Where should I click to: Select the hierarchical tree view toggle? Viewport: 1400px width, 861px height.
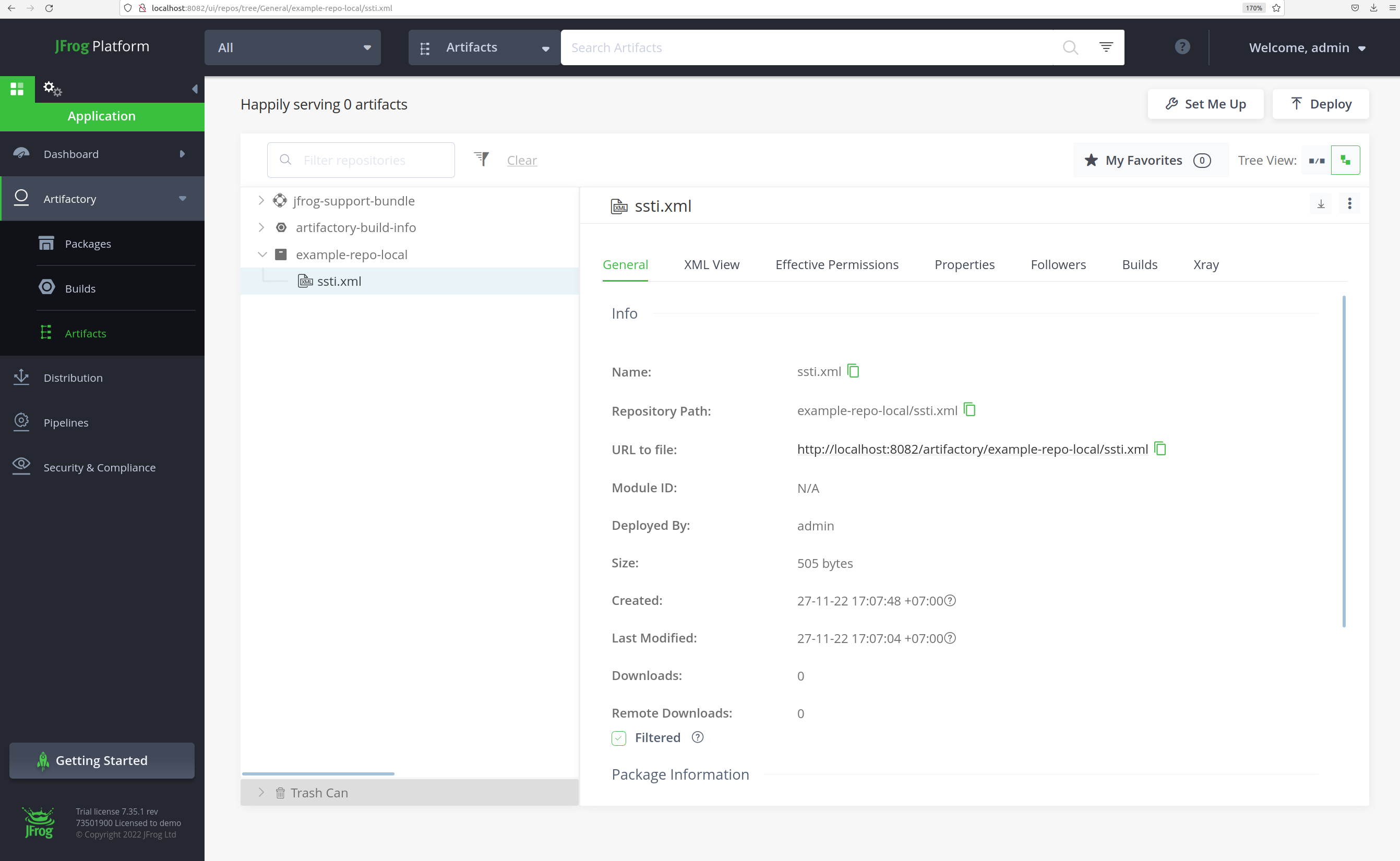point(1345,161)
